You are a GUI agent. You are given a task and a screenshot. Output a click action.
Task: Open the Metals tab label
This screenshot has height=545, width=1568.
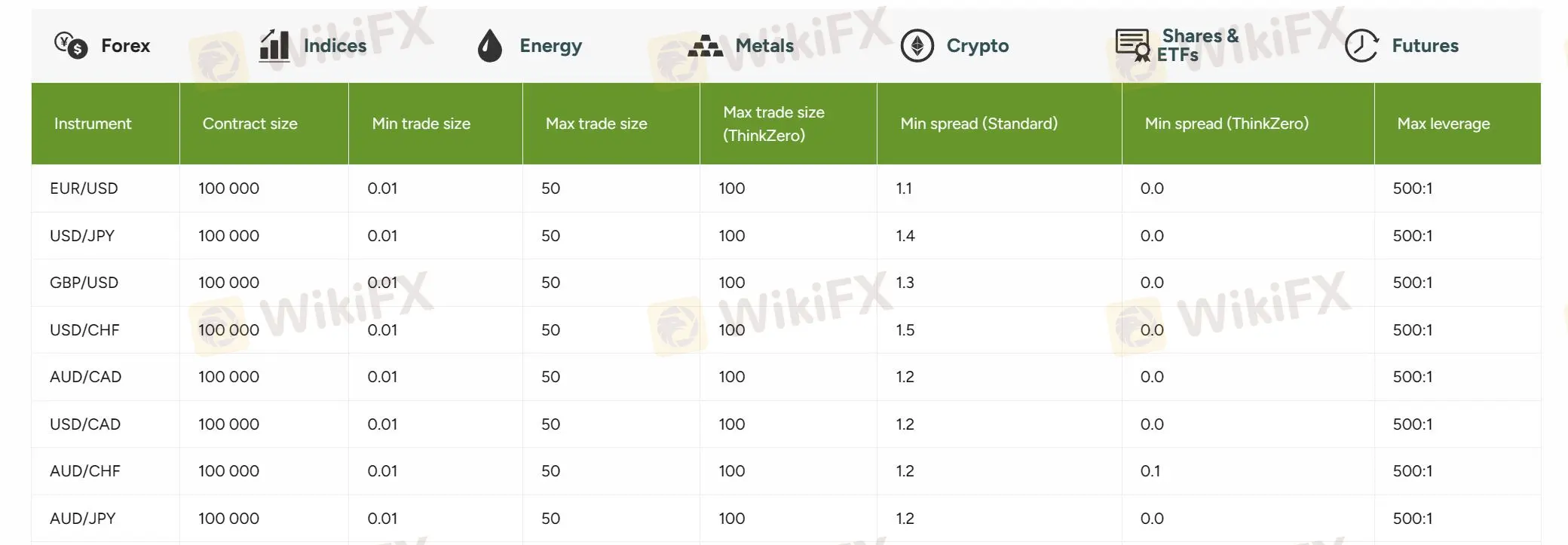pos(764,46)
